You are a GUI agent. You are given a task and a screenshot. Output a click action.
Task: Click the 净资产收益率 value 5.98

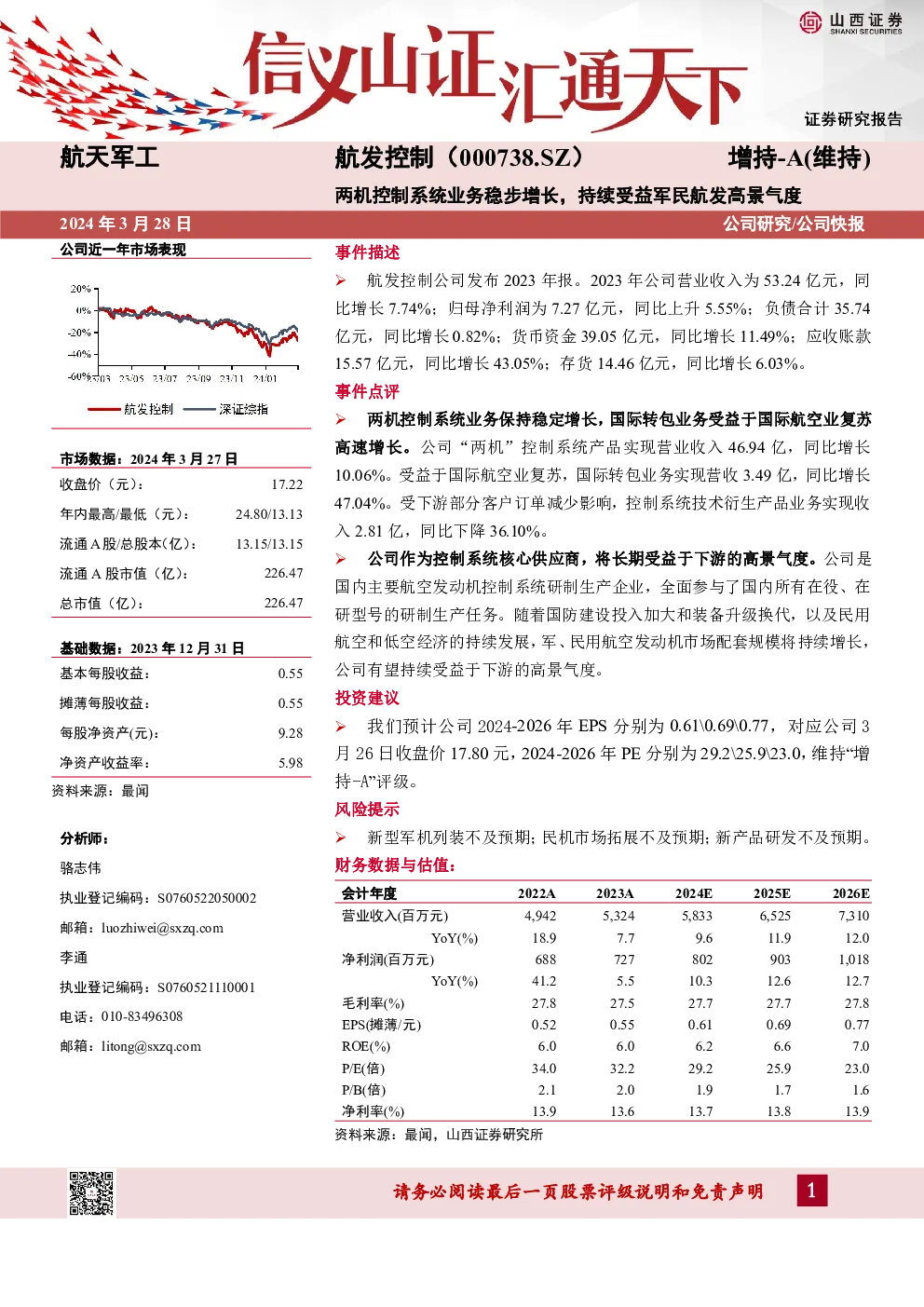click(291, 763)
